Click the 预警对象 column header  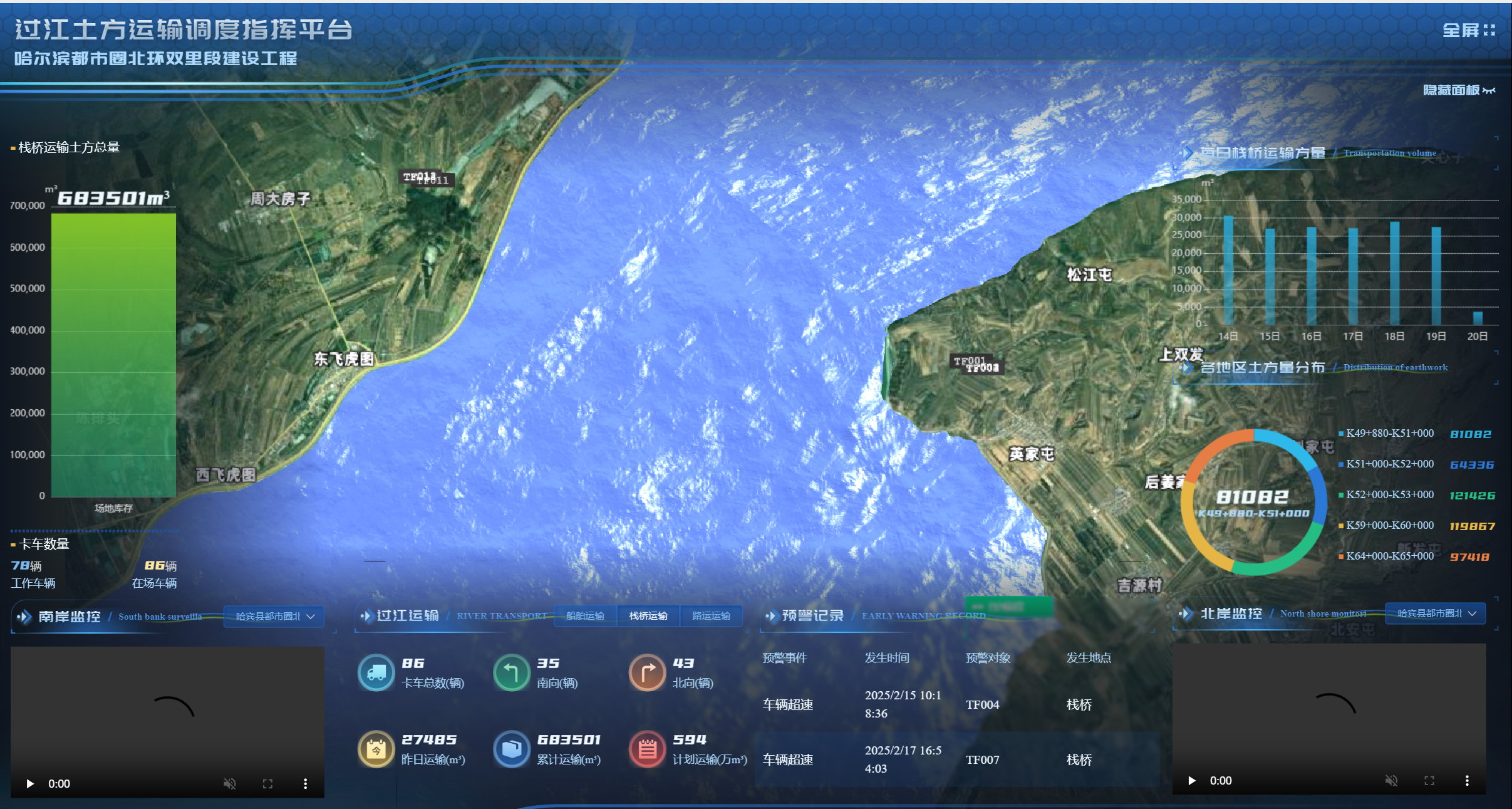(x=988, y=658)
